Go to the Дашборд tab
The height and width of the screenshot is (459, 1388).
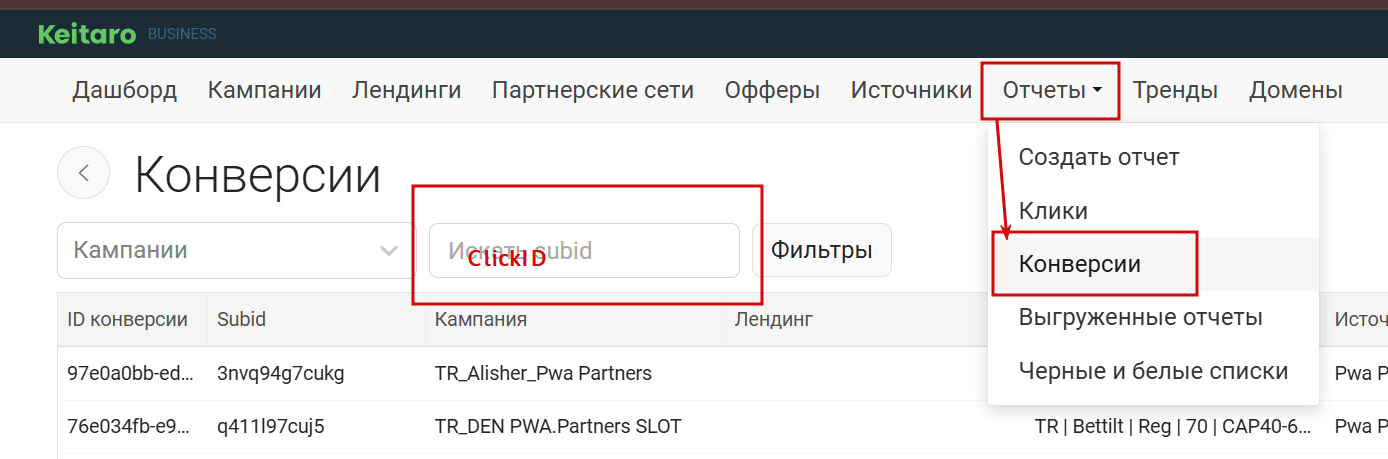(x=125, y=91)
